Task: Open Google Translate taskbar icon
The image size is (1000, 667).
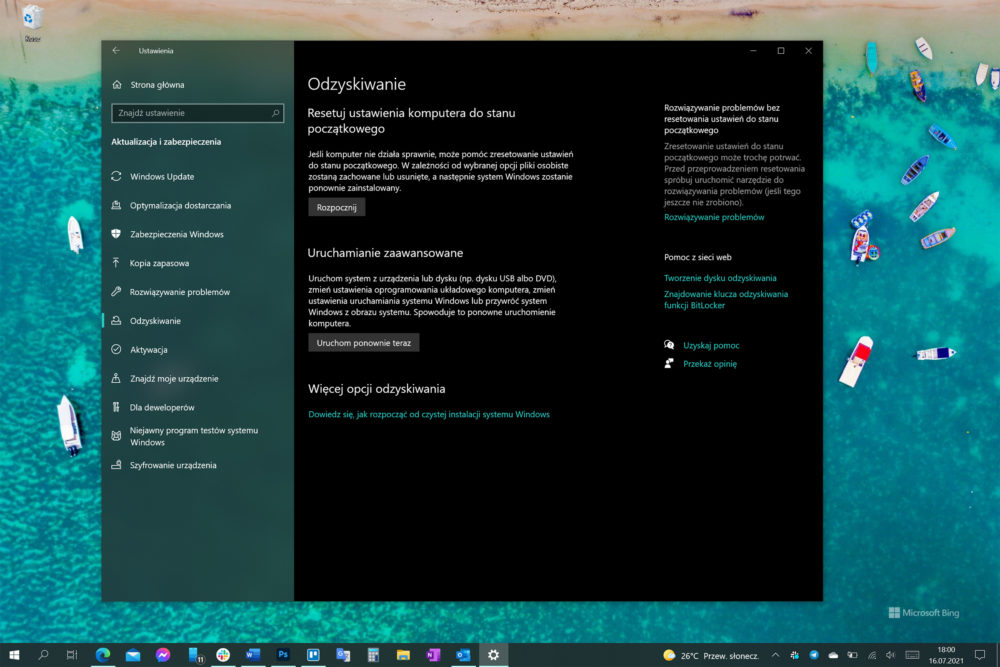Action: (x=343, y=655)
